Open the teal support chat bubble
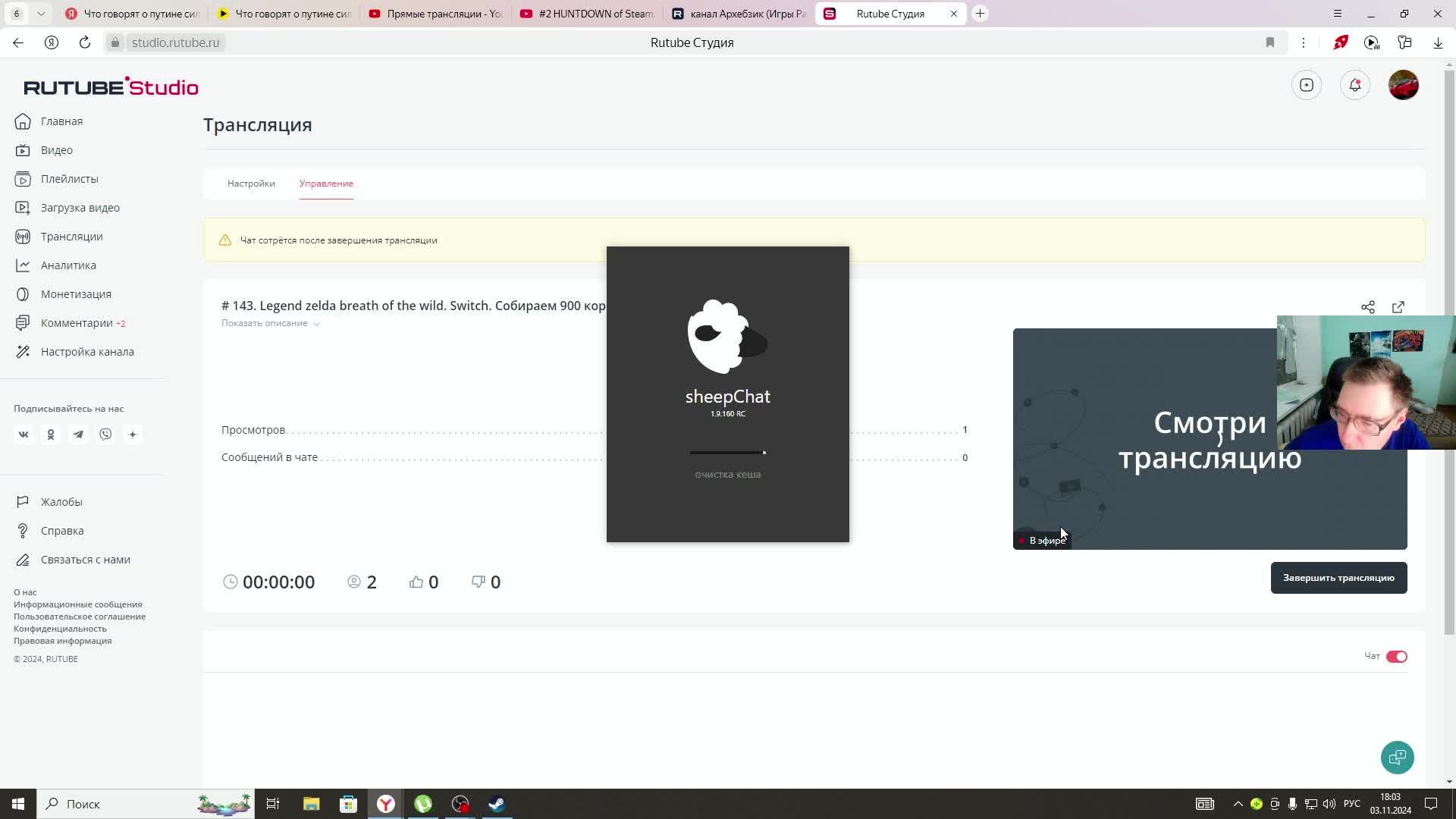This screenshot has height=819, width=1456. point(1397,757)
